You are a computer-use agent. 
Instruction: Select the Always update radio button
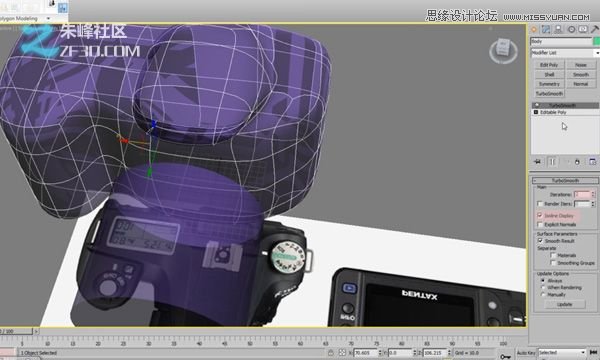click(543, 280)
